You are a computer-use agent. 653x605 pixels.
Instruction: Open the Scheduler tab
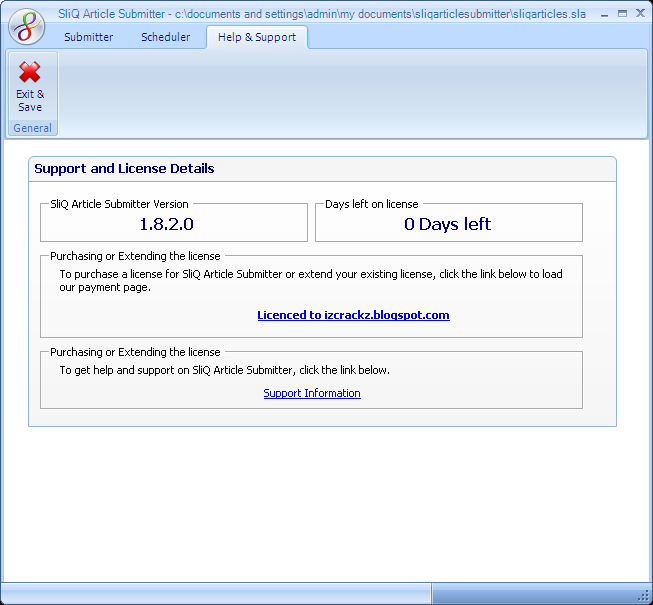pos(166,37)
